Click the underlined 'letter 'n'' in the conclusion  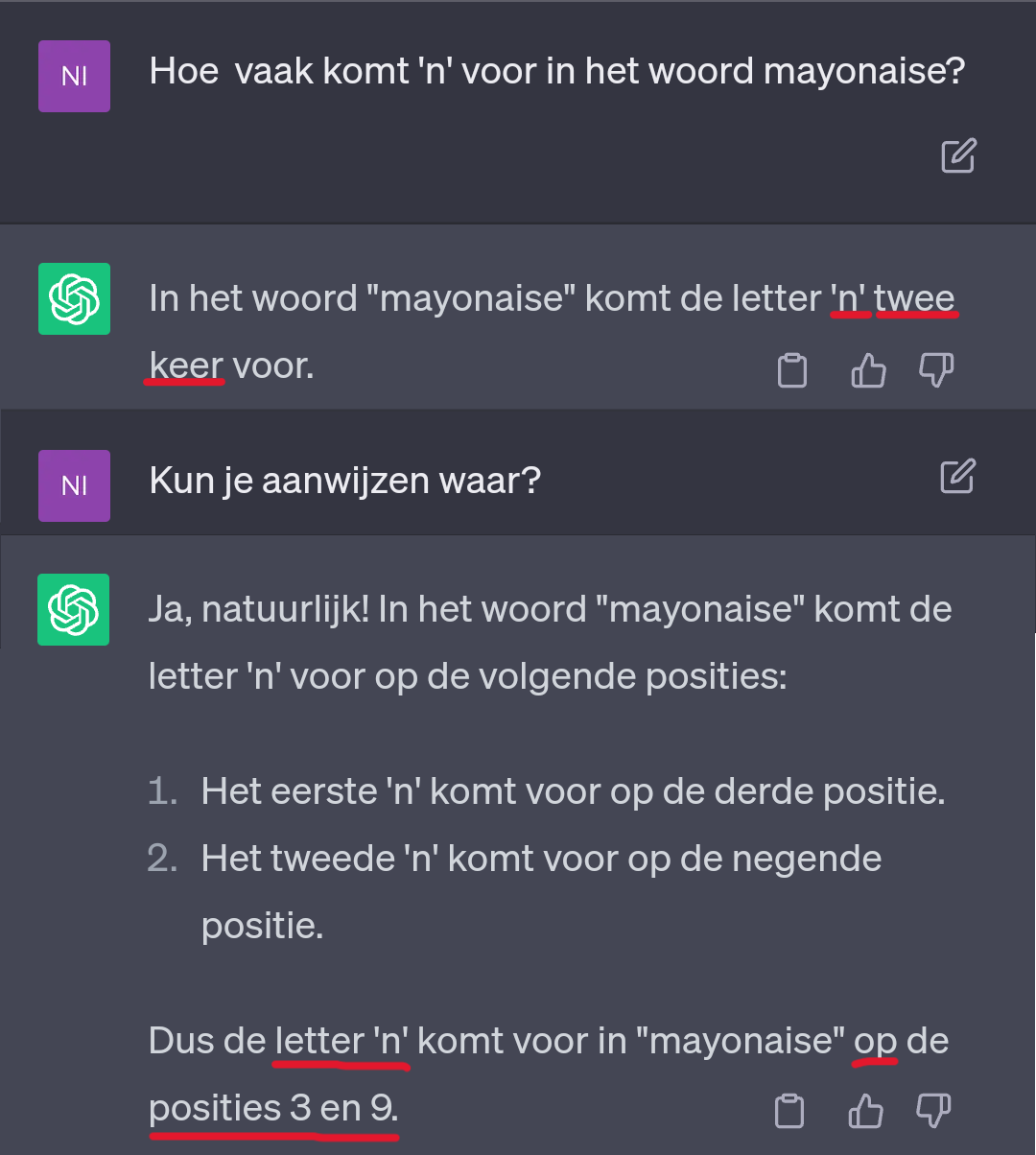point(341,1042)
